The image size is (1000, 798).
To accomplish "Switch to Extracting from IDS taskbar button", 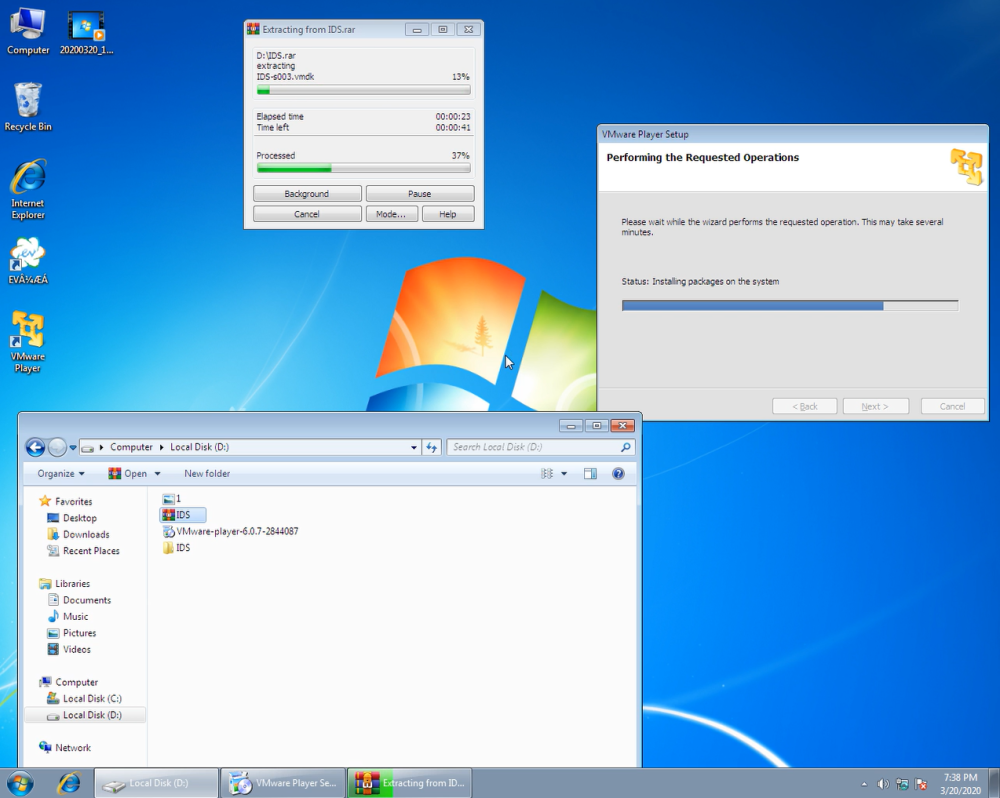I will (x=409, y=783).
